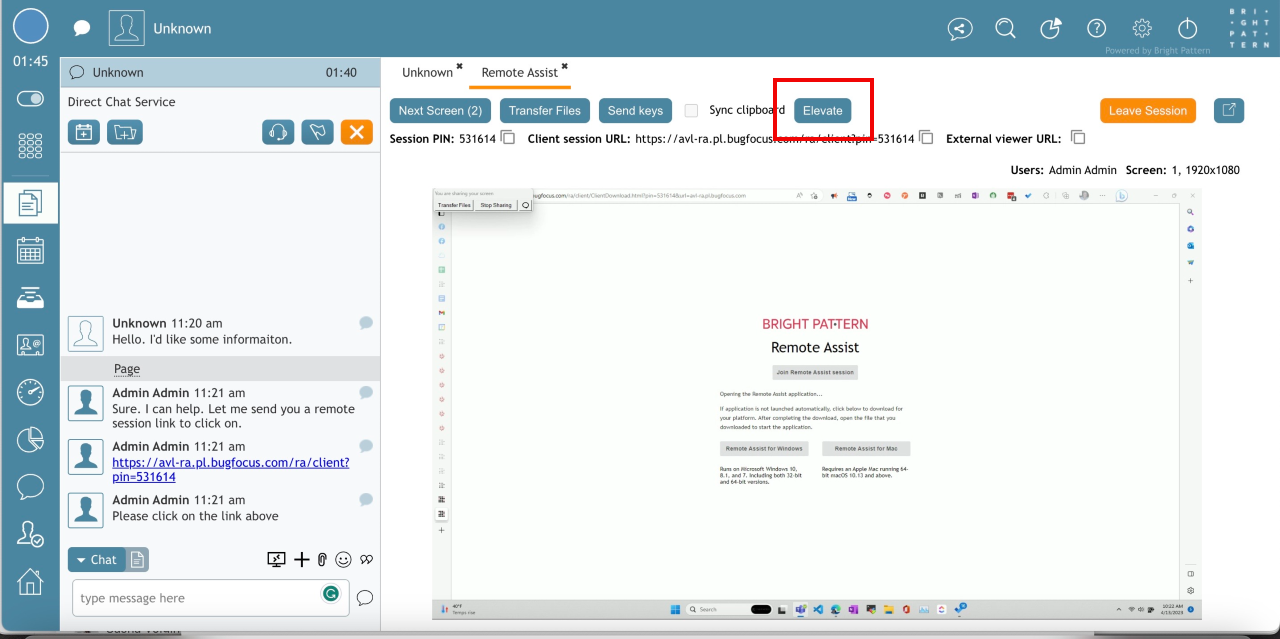Open the chat bubble sidebar icon
The width and height of the screenshot is (1280, 639).
[x=31, y=487]
